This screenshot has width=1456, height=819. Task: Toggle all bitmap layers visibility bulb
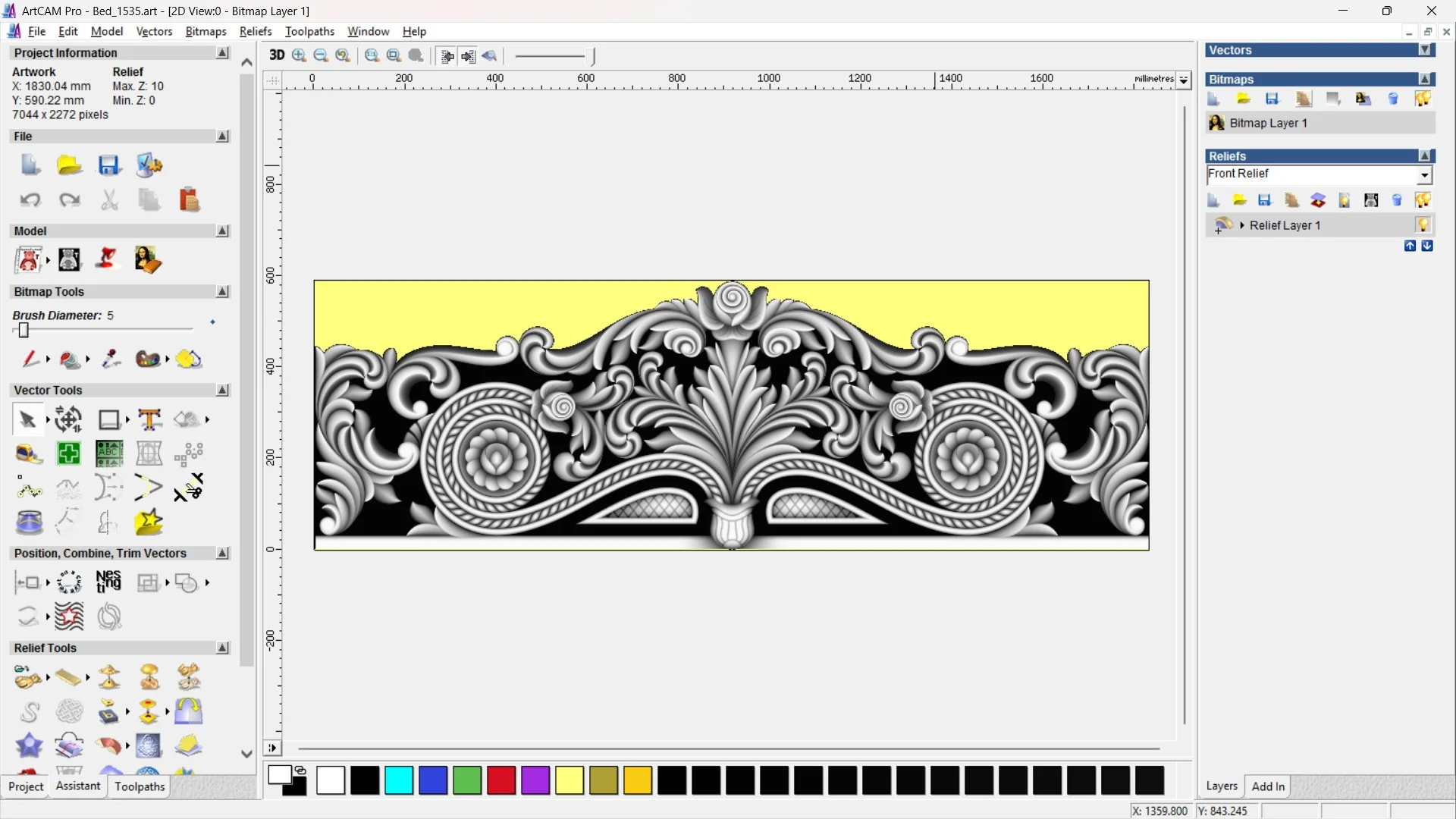1423,99
